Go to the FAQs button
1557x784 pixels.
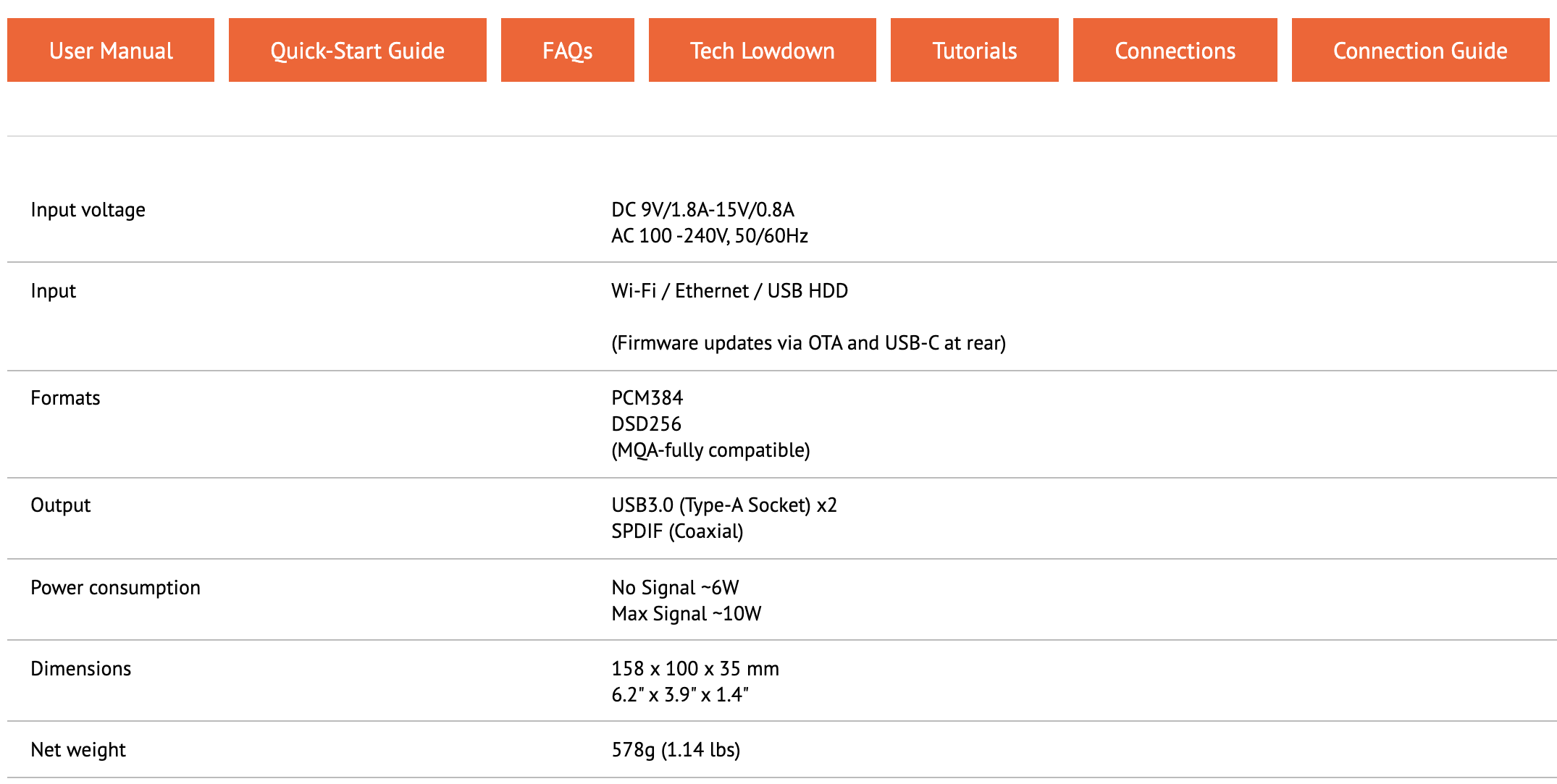(x=568, y=50)
